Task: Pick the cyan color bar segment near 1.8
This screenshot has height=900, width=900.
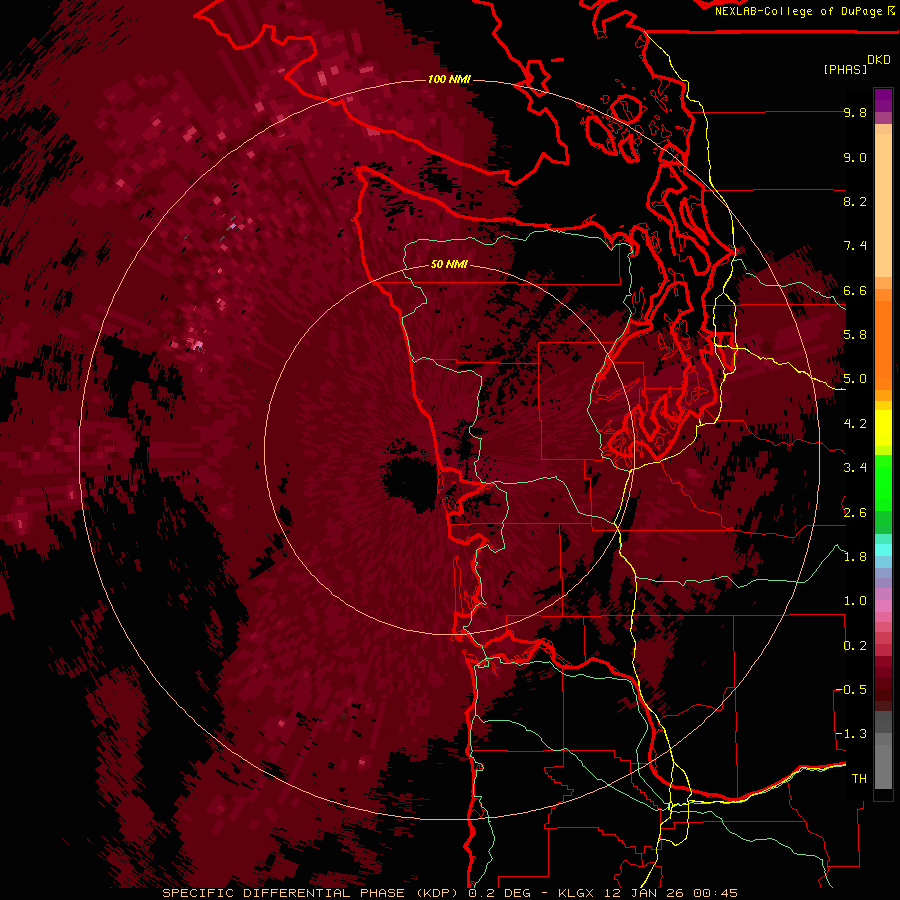Action: (x=883, y=550)
